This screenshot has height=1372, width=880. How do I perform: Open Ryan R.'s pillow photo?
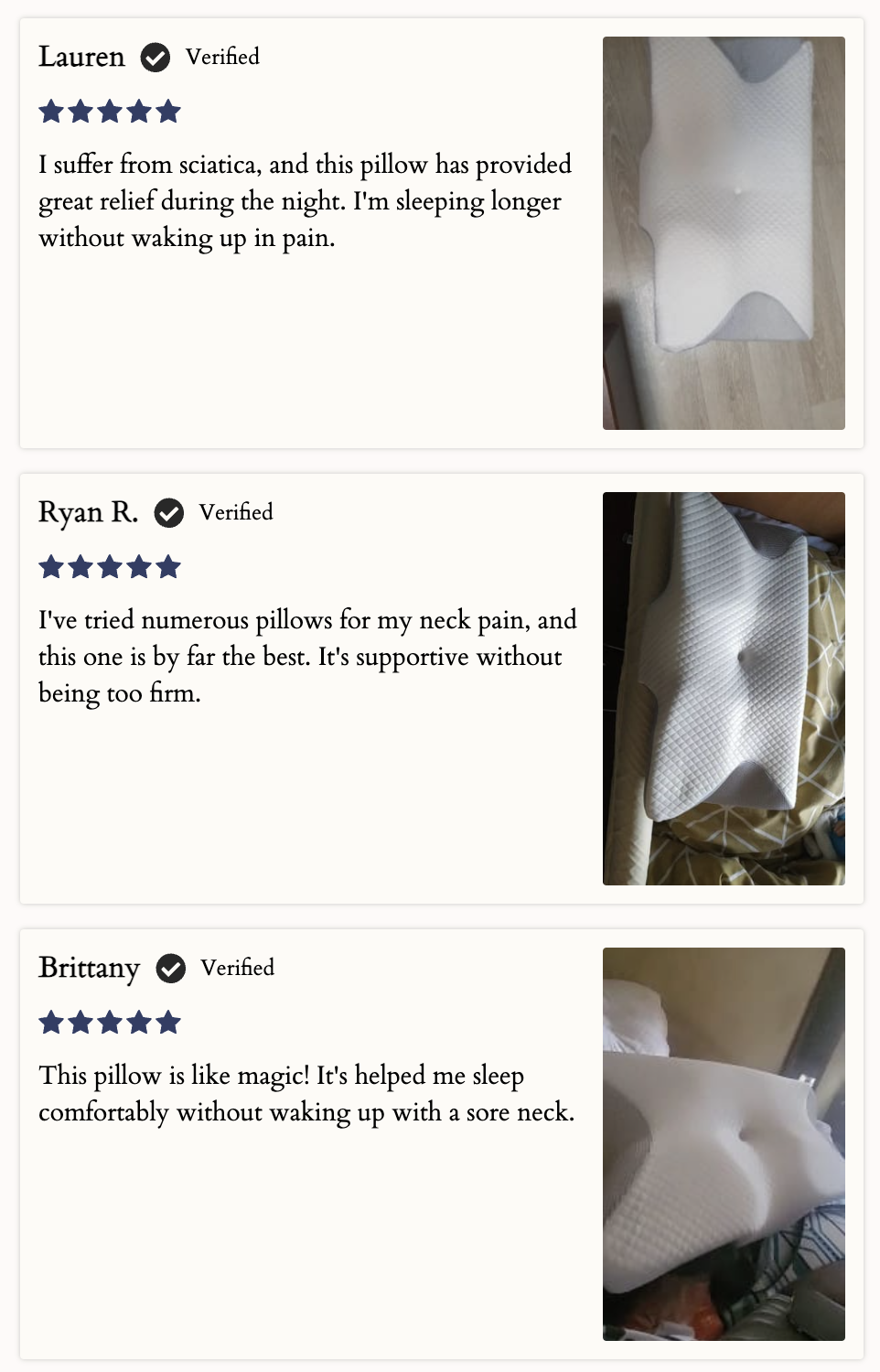point(724,689)
